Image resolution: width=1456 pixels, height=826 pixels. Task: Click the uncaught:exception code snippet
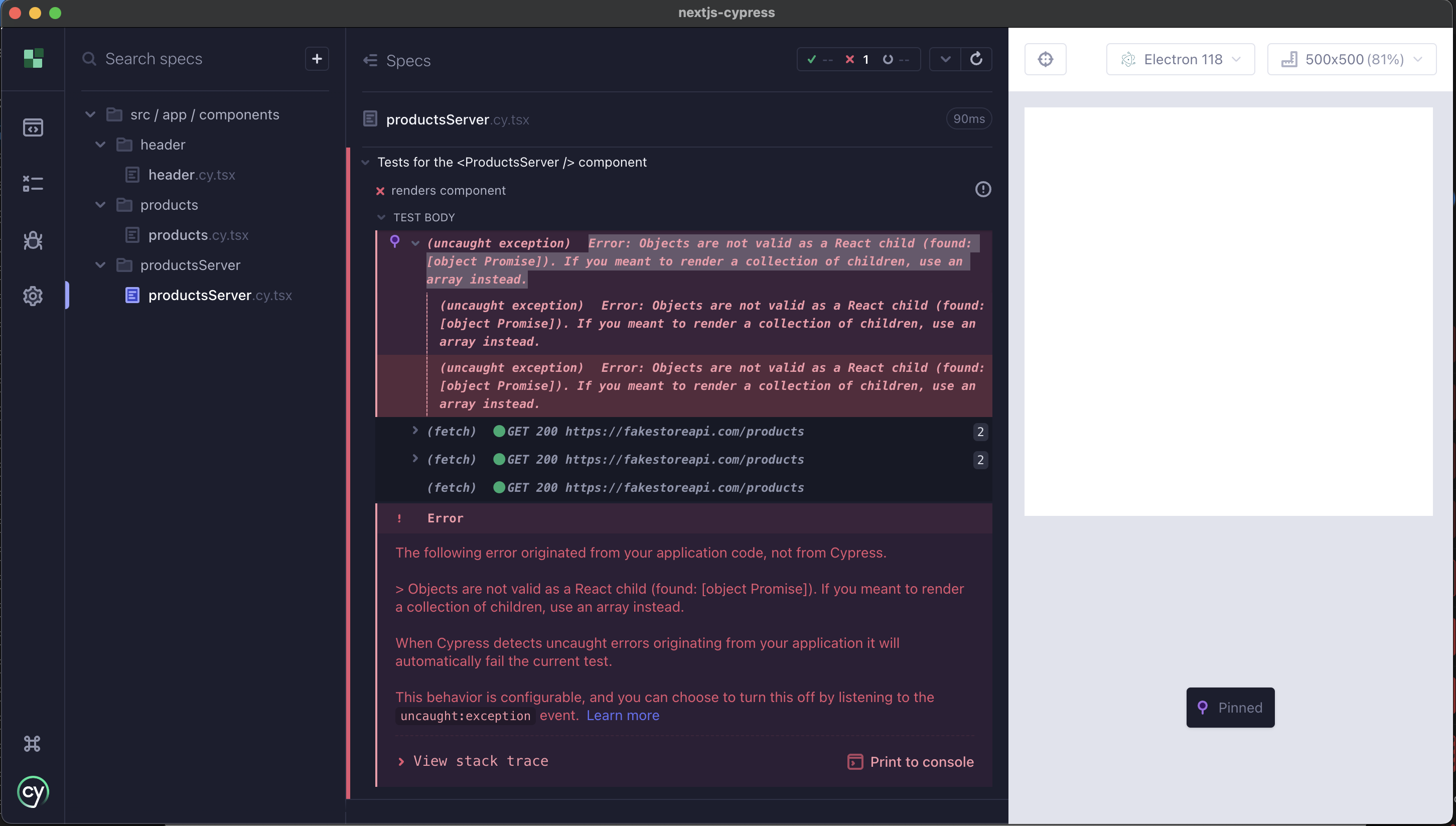[465, 716]
